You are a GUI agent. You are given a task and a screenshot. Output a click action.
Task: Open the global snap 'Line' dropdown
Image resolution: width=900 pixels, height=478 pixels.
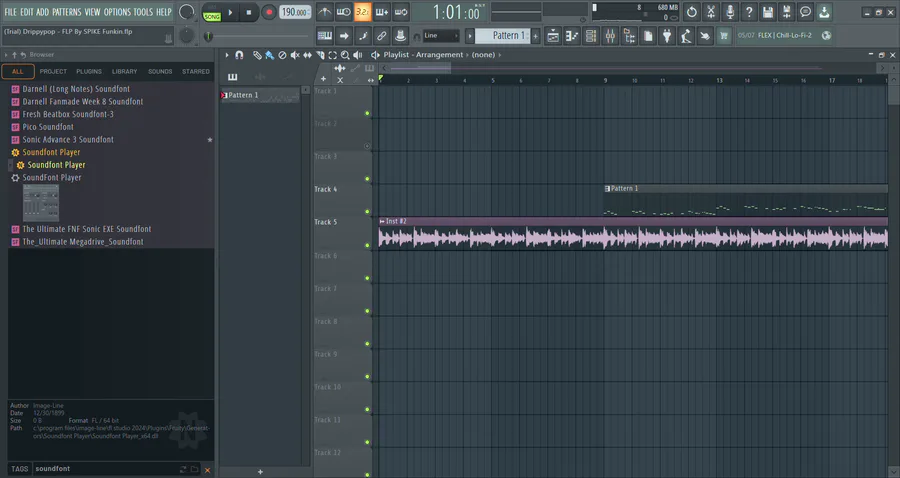point(441,36)
